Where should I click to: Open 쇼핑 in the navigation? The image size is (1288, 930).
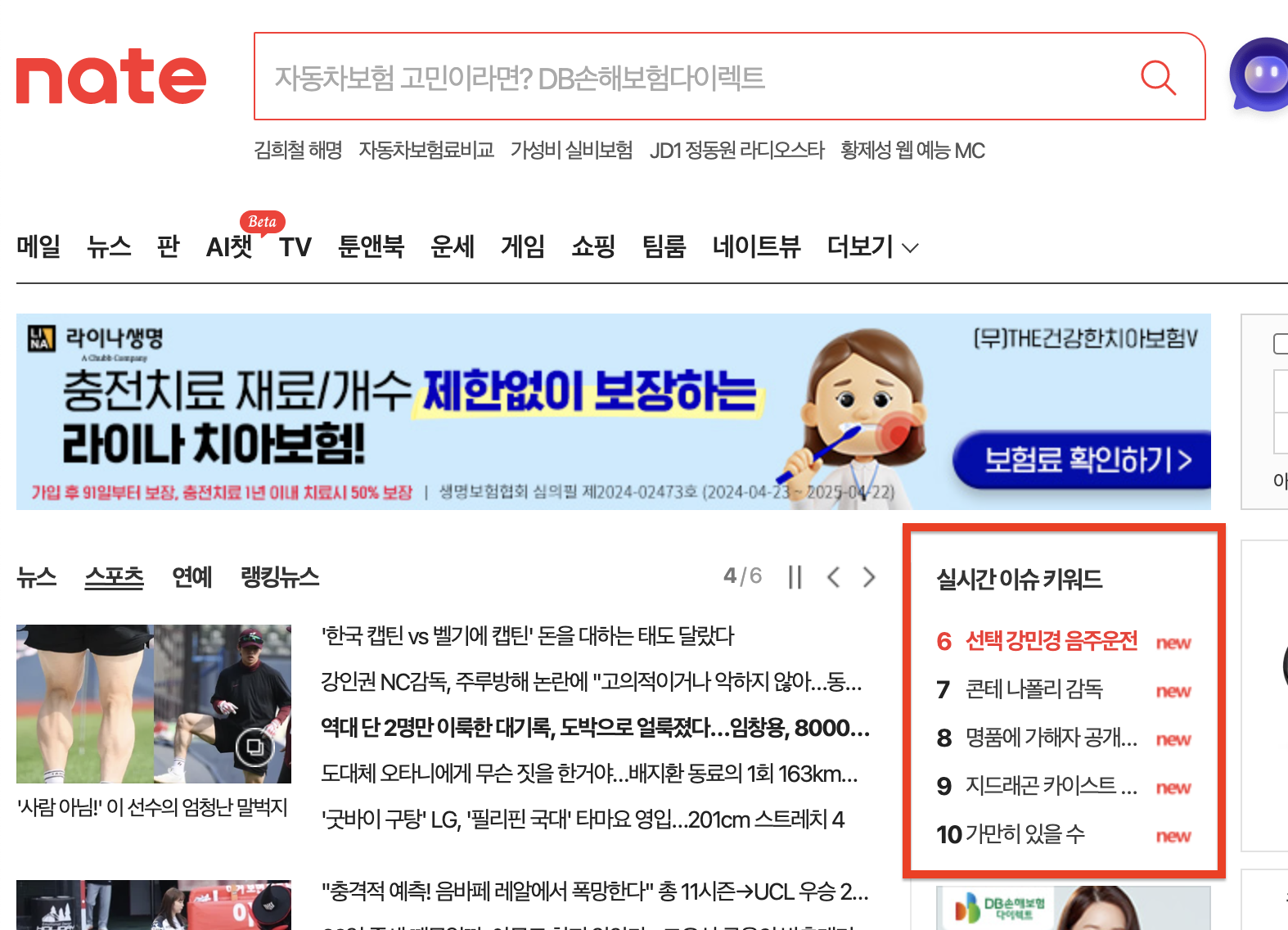pos(593,246)
